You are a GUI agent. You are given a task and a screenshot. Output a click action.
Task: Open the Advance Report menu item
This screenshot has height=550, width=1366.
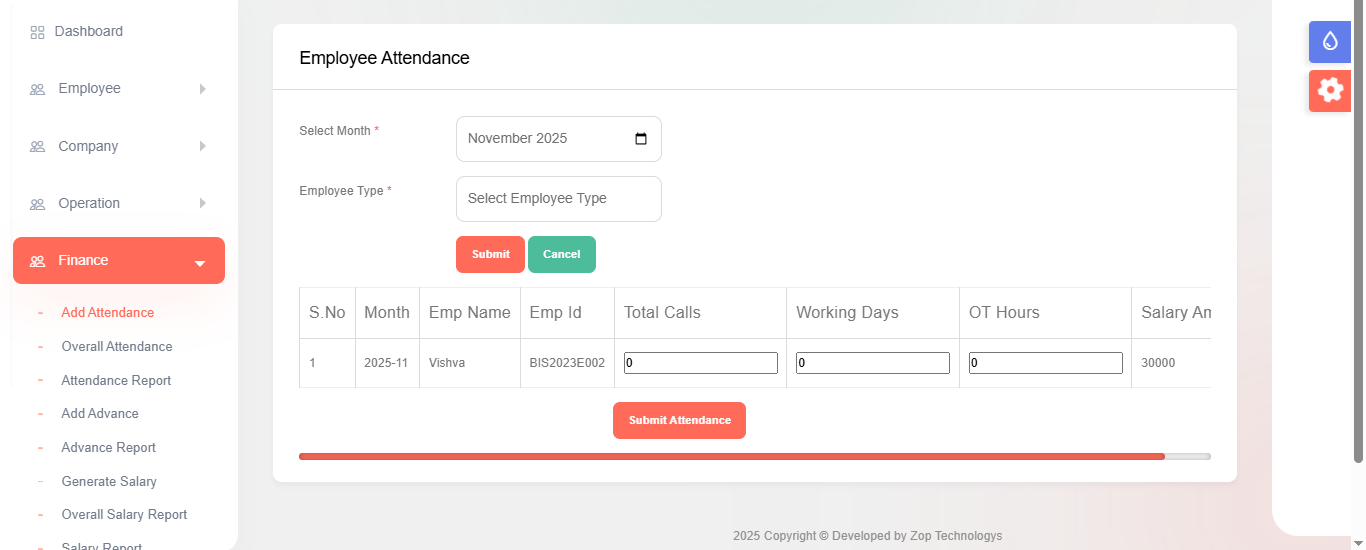click(108, 448)
